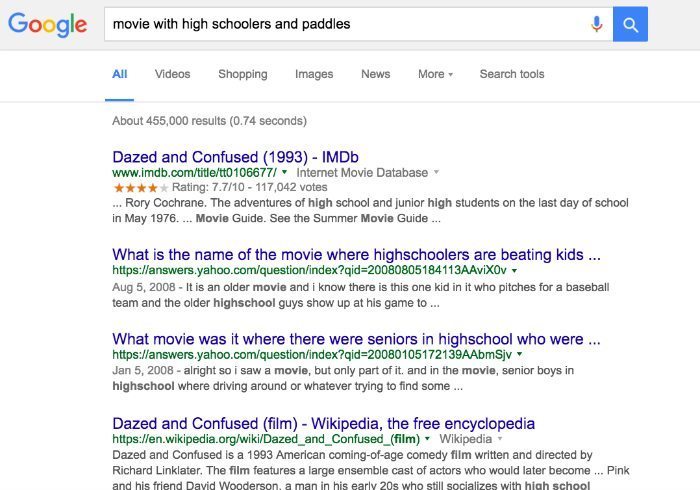Click the 'Jan 5, 2008' snippet date
700x490 pixels.
[143, 370]
